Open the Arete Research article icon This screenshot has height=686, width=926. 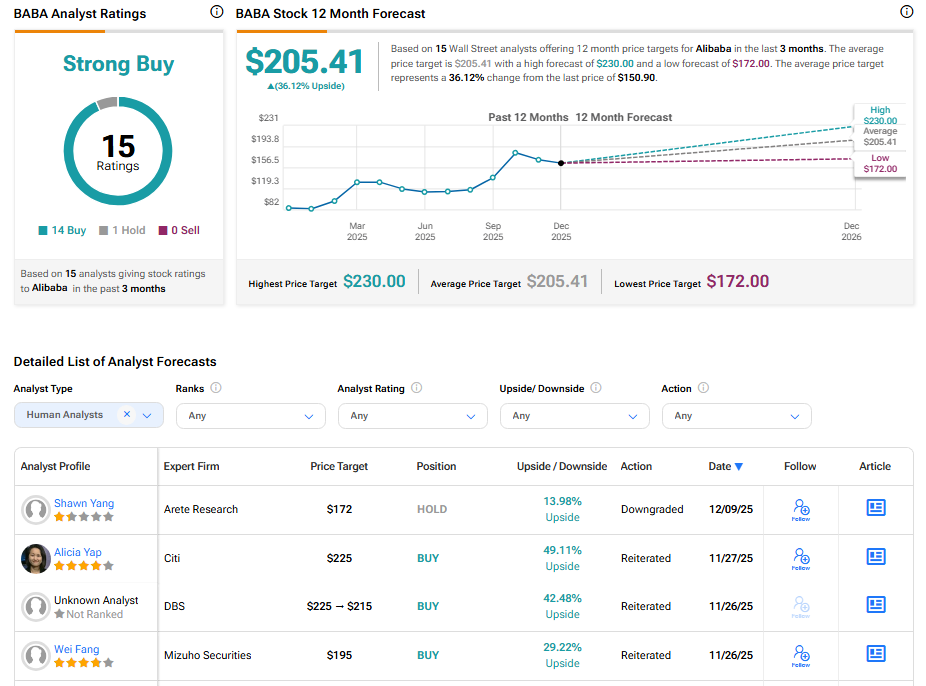(876, 508)
